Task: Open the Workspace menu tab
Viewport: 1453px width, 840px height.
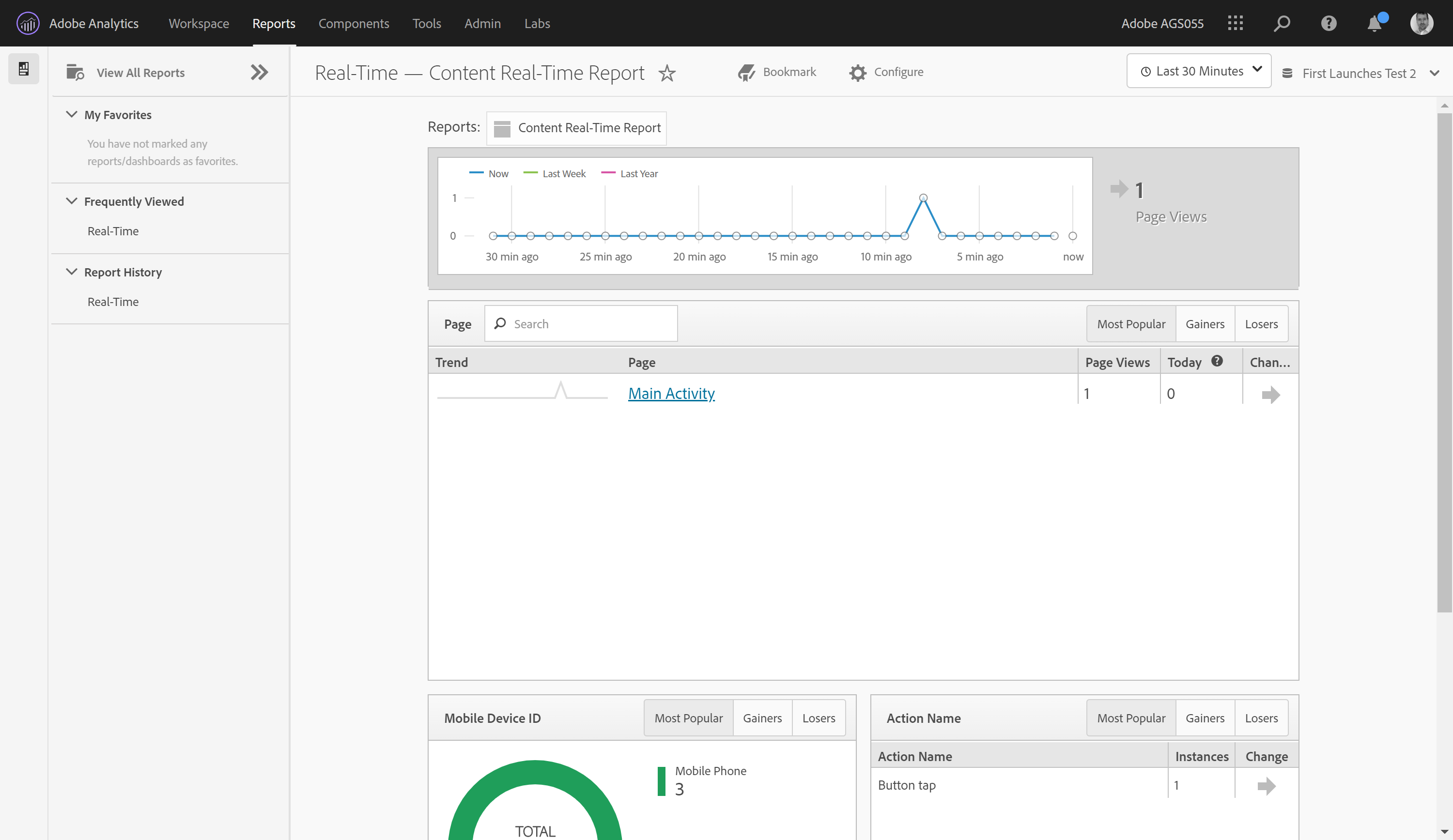Action: tap(199, 24)
